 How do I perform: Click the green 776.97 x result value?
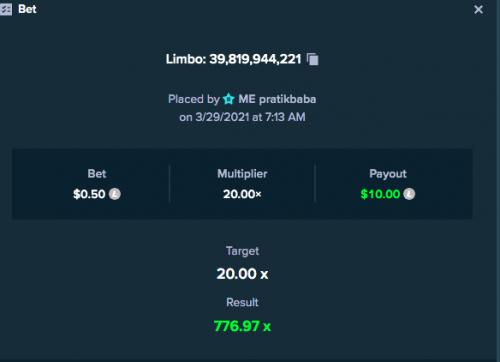click(242, 326)
